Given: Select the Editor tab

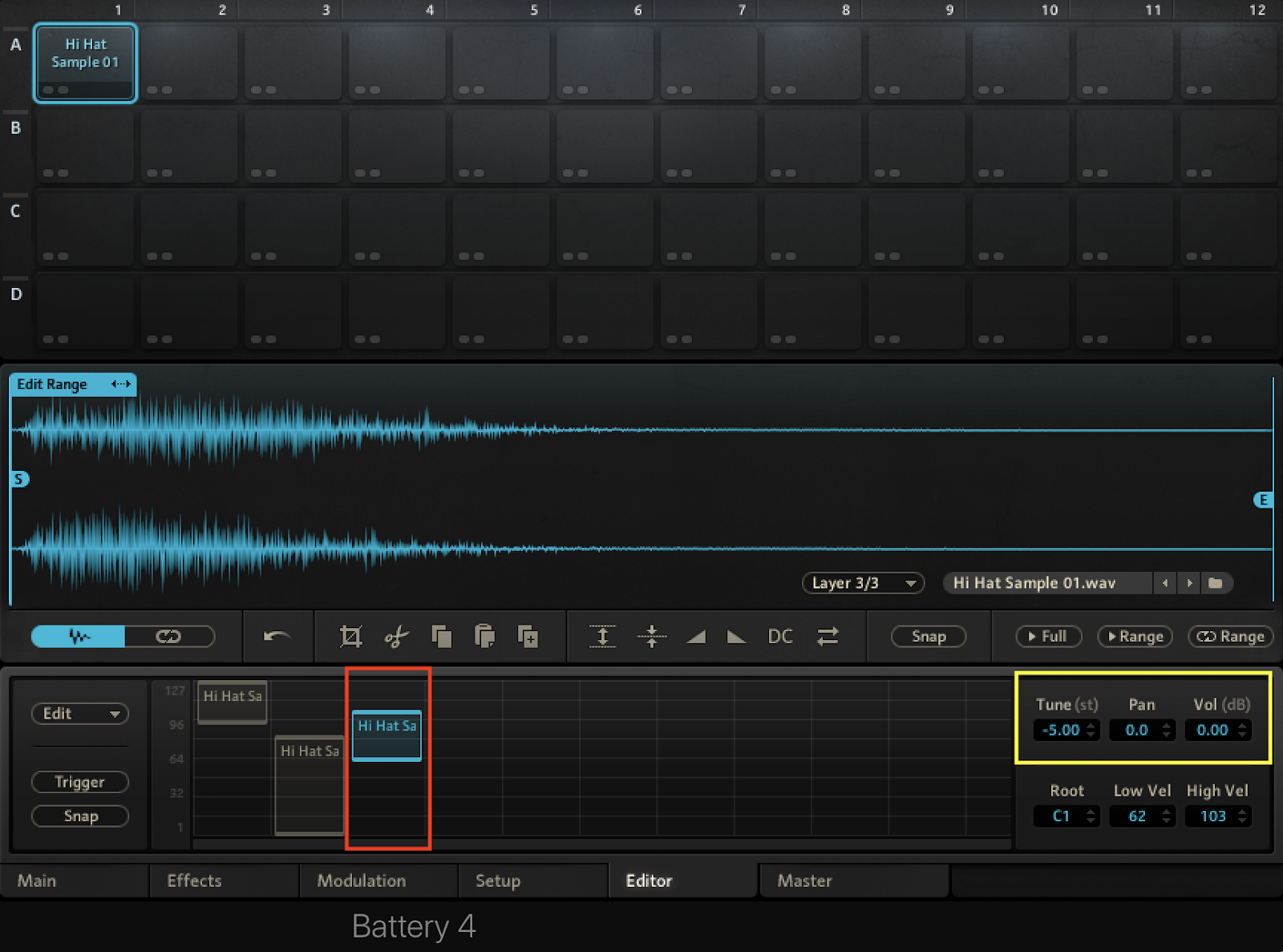Looking at the screenshot, I should click(683, 881).
